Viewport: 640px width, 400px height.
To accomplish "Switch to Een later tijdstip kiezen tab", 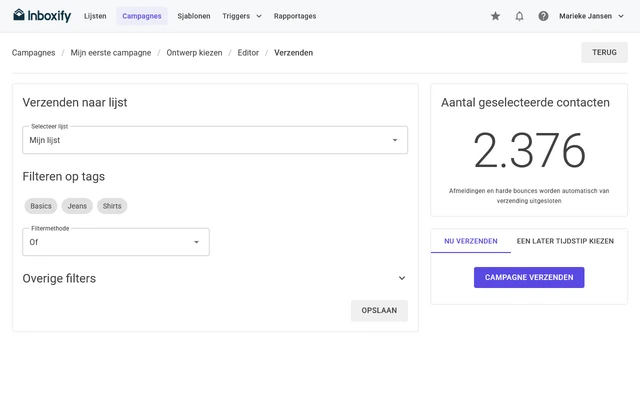I will 565,241.
